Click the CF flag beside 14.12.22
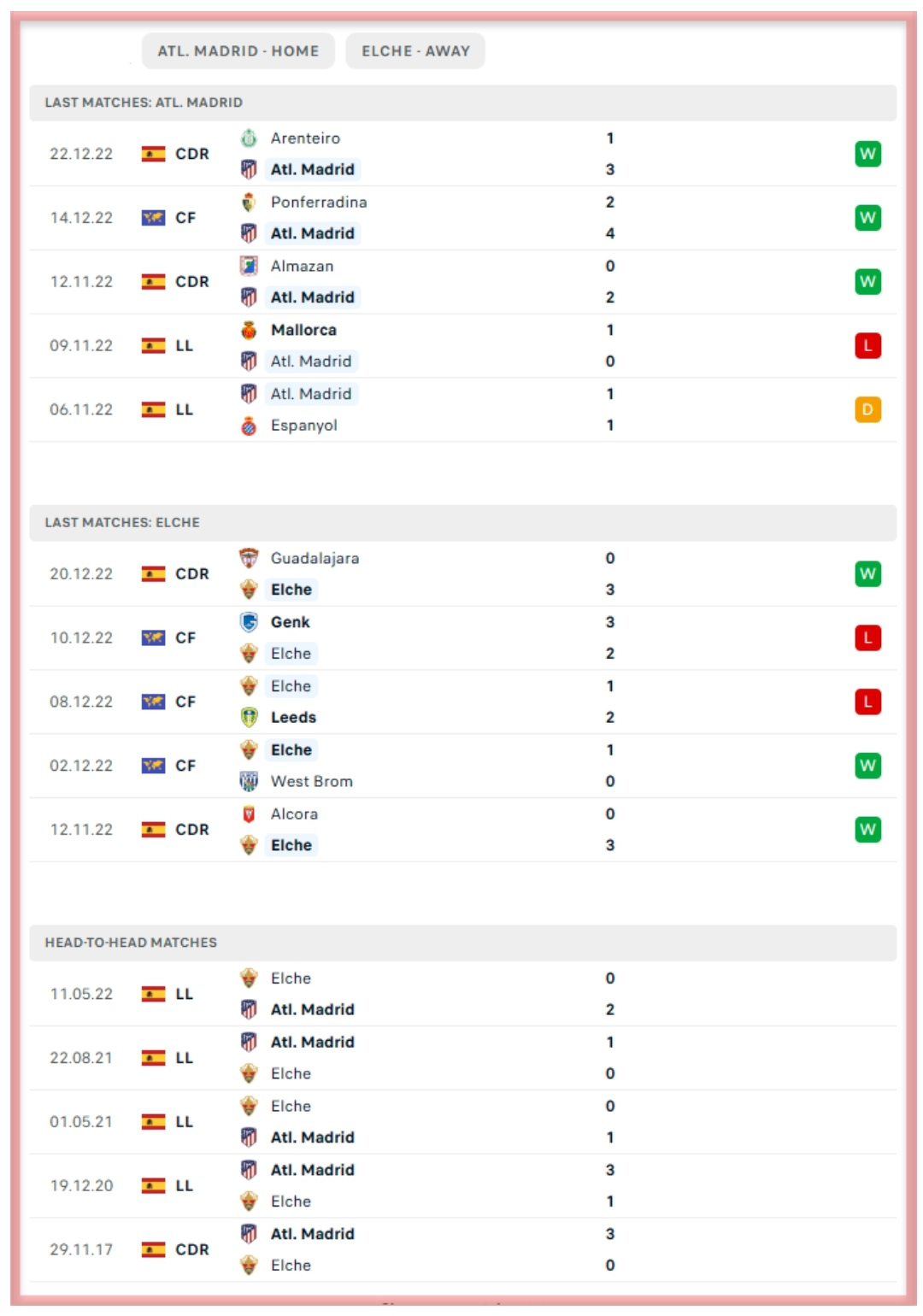923x1316 pixels. tap(153, 218)
